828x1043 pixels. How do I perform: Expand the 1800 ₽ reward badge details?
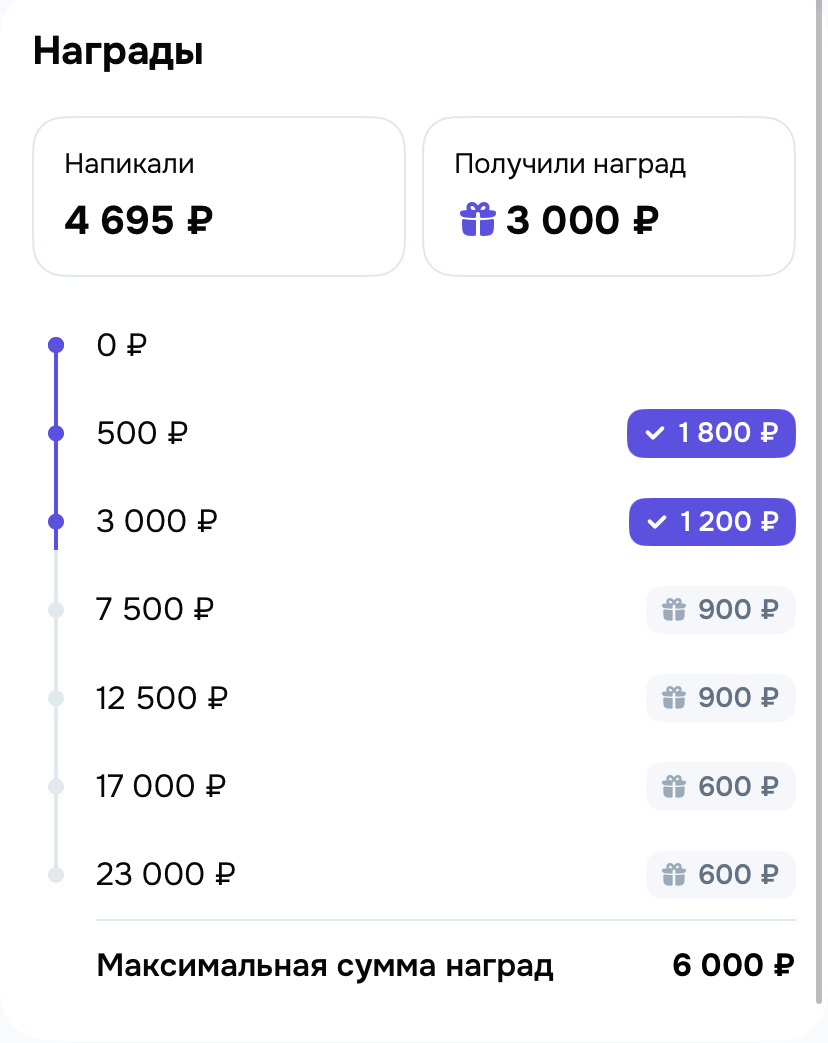click(x=711, y=433)
